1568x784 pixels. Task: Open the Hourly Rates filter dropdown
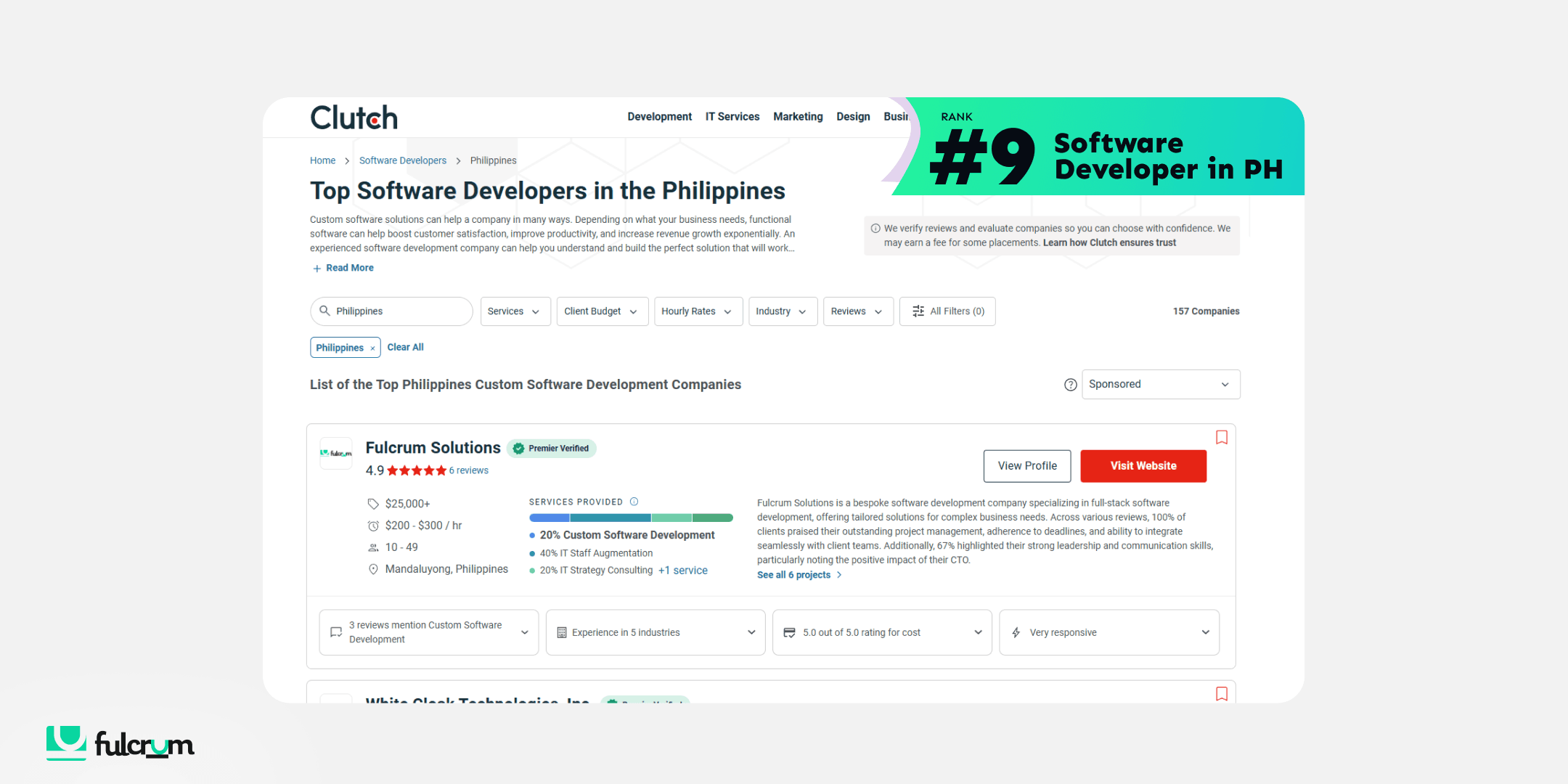(x=698, y=311)
